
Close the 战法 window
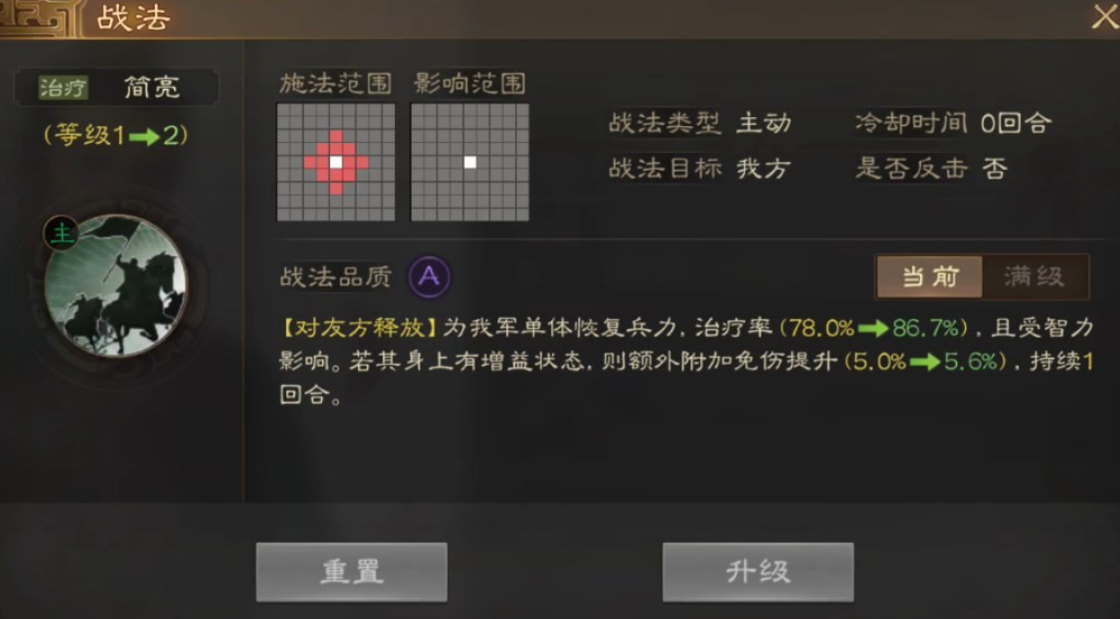[x=1104, y=16]
